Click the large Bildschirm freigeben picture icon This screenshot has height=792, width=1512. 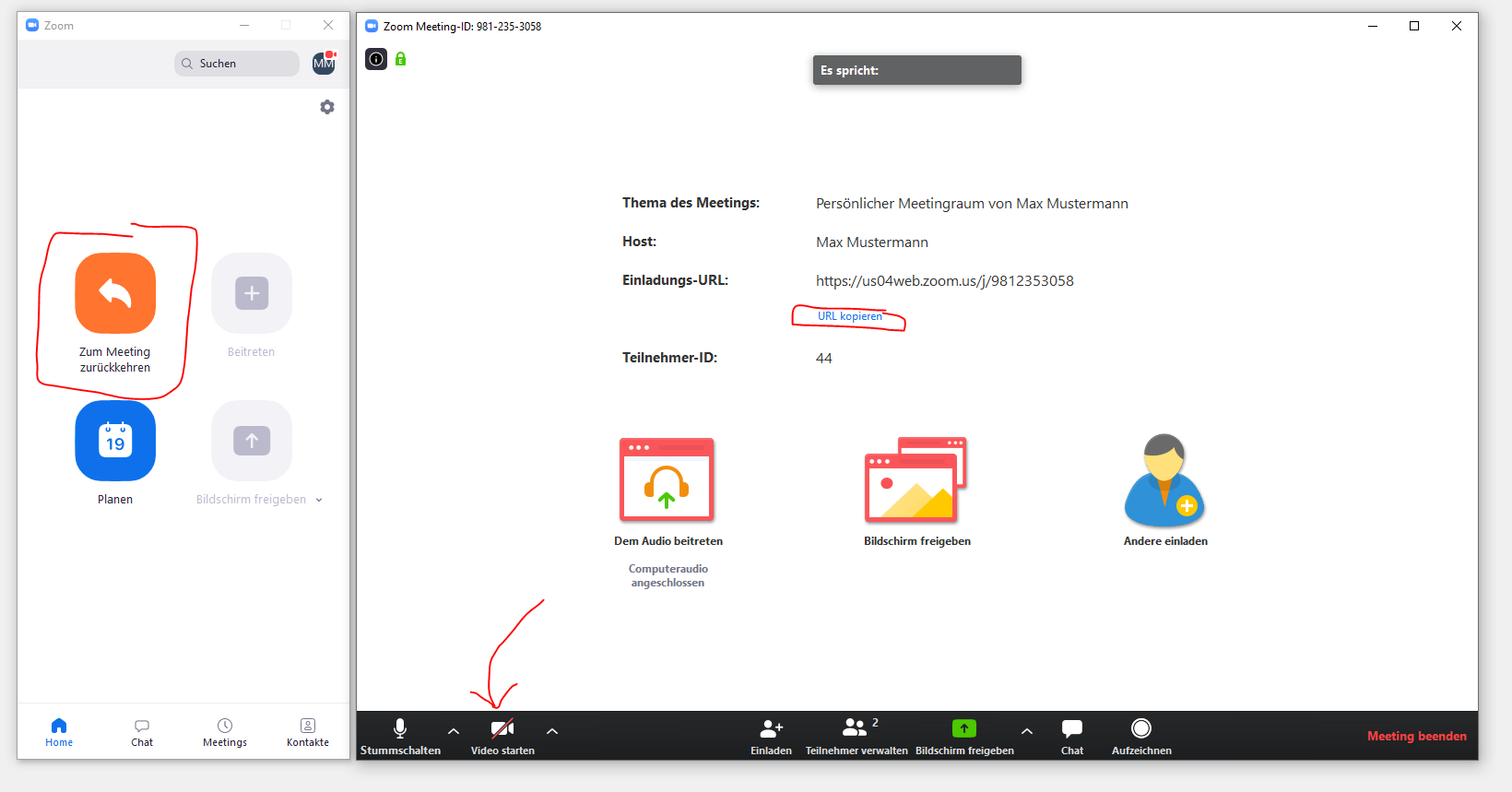(x=915, y=479)
